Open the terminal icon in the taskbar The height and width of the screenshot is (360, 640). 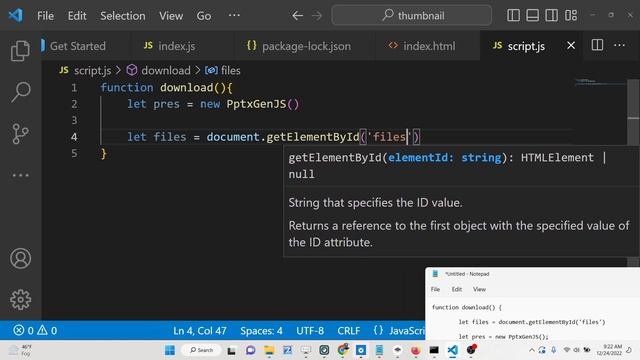click(434, 350)
